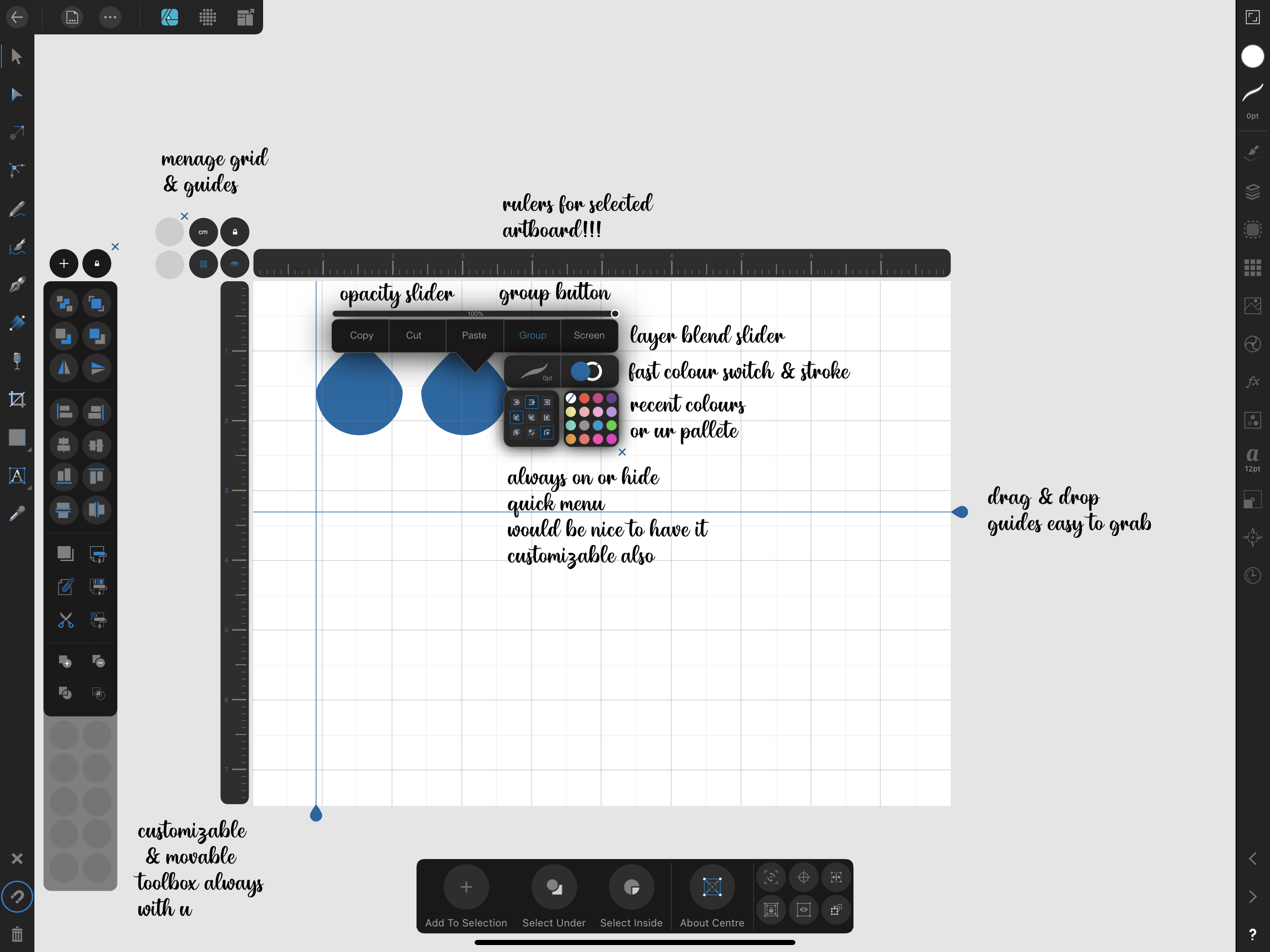Click the Group button in context menu
Screen dimensions: 1270x952
tap(530, 335)
